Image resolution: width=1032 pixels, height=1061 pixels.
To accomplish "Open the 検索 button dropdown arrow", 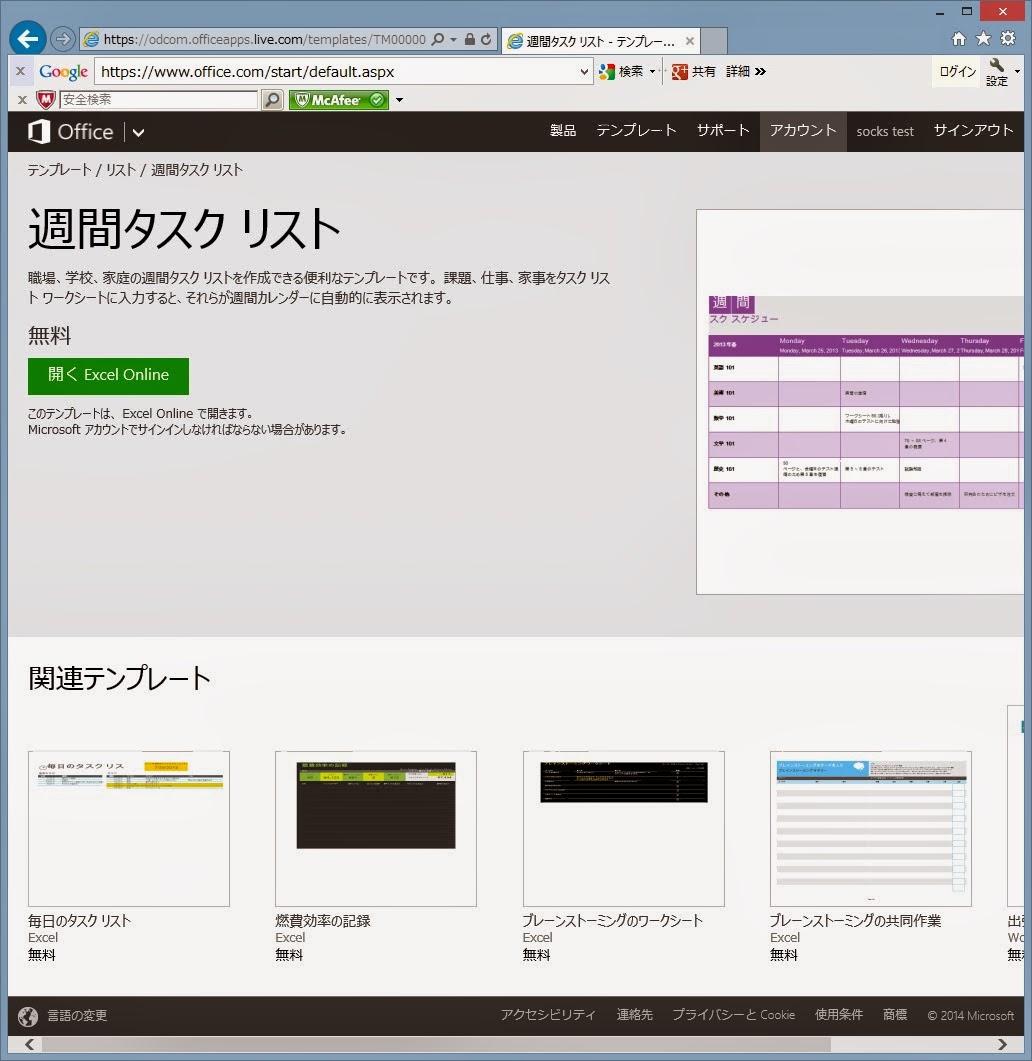I will [x=652, y=72].
